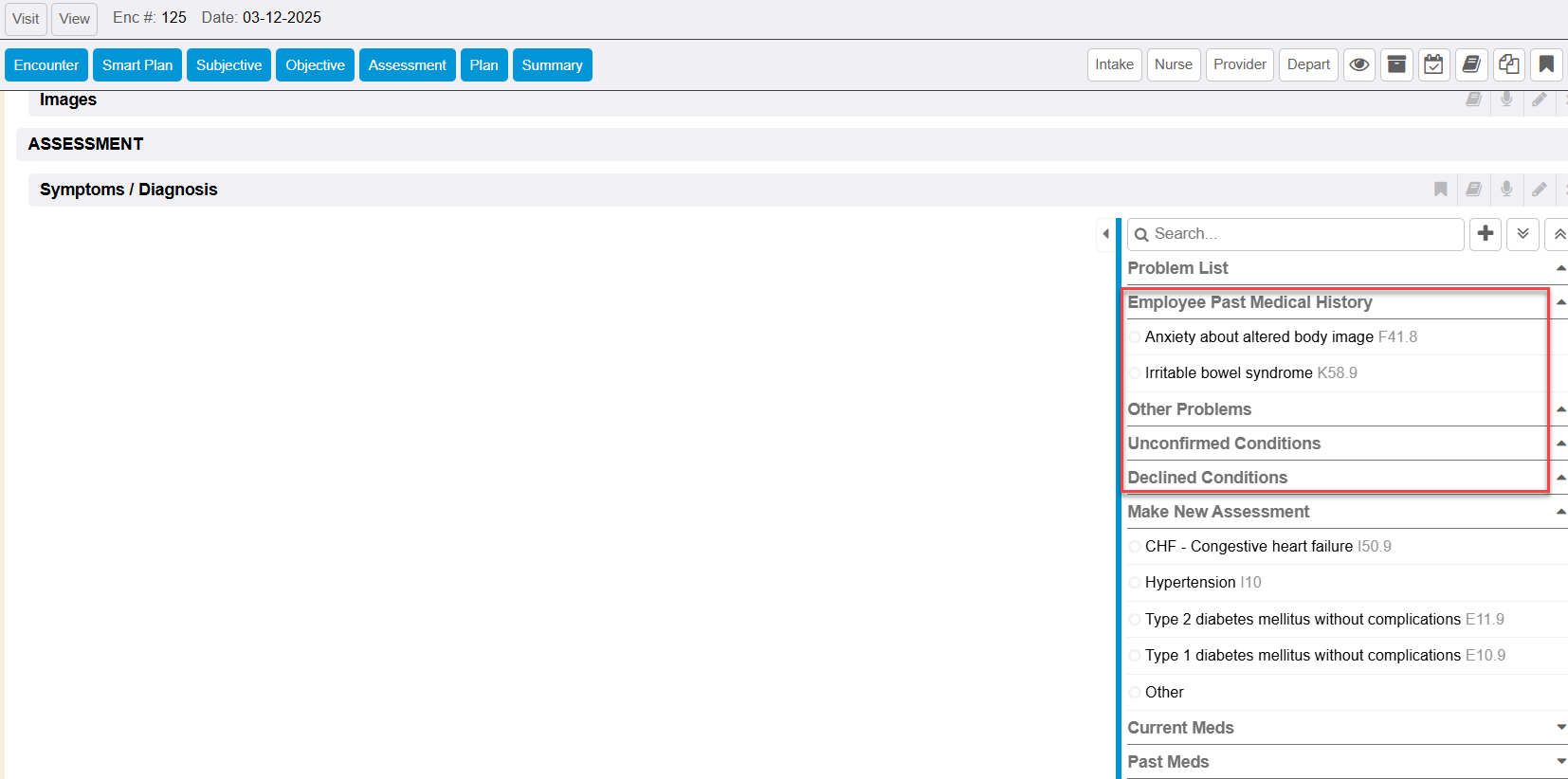Click the Provider button
Viewport: 1568px width, 779px height.
(x=1239, y=64)
